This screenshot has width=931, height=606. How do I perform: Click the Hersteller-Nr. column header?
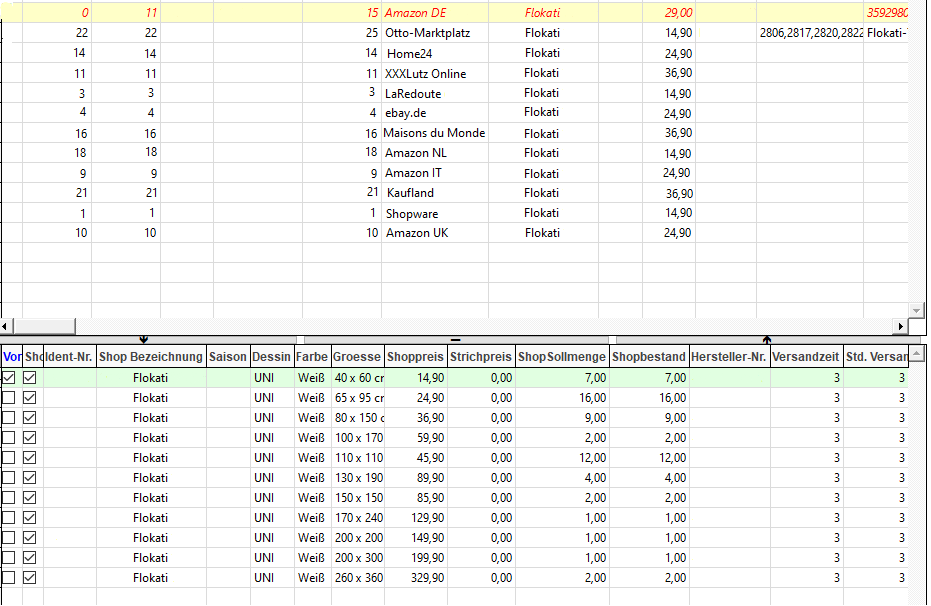pos(730,357)
